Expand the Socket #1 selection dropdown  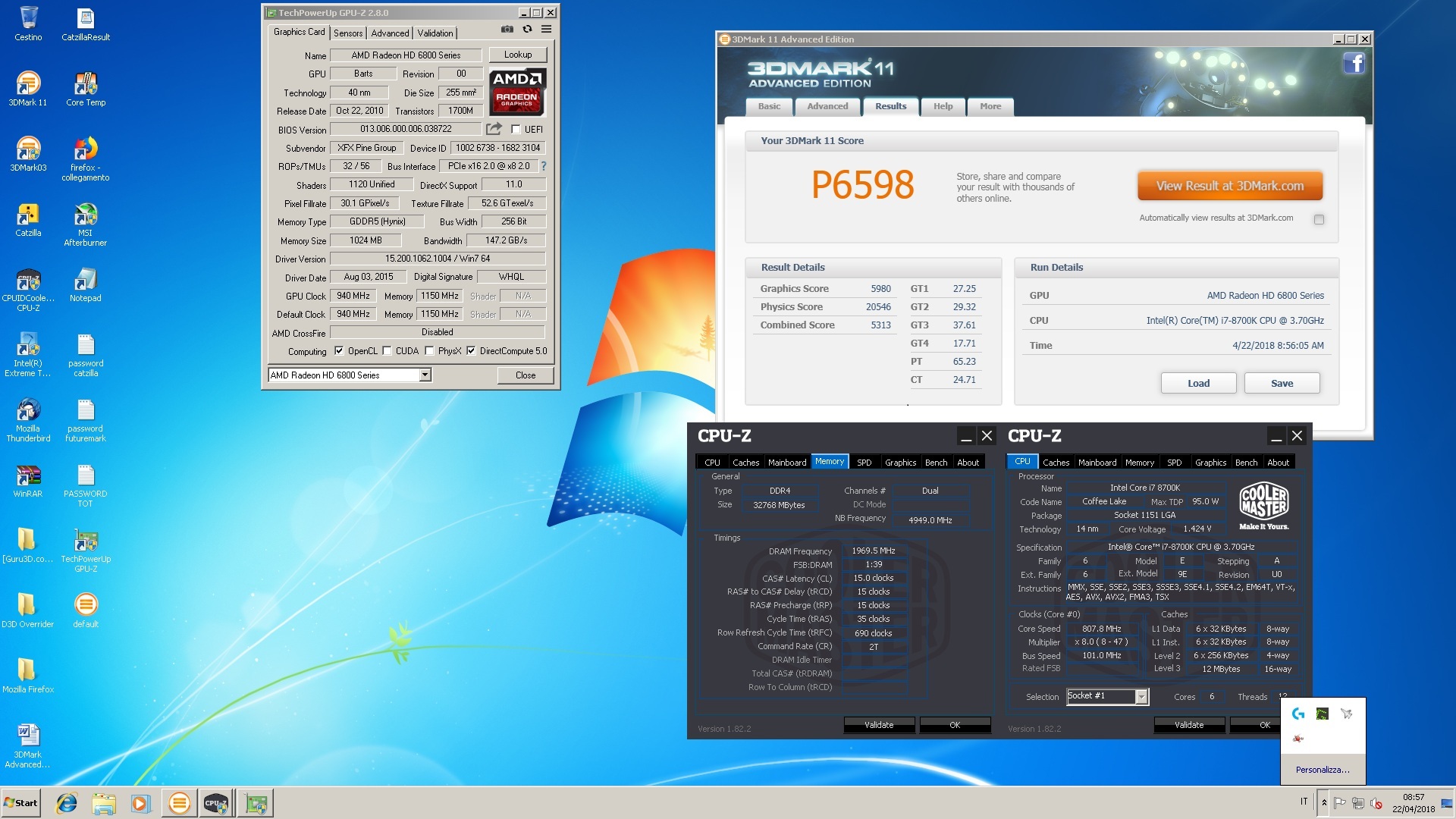click(1141, 697)
